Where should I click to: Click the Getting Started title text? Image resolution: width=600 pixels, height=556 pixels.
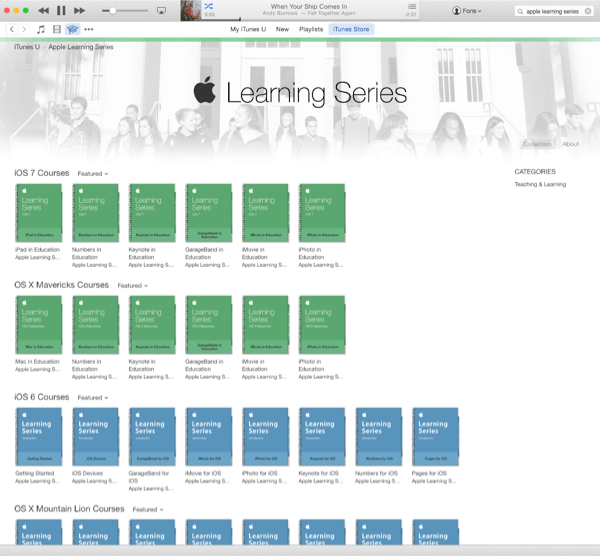coord(34,473)
